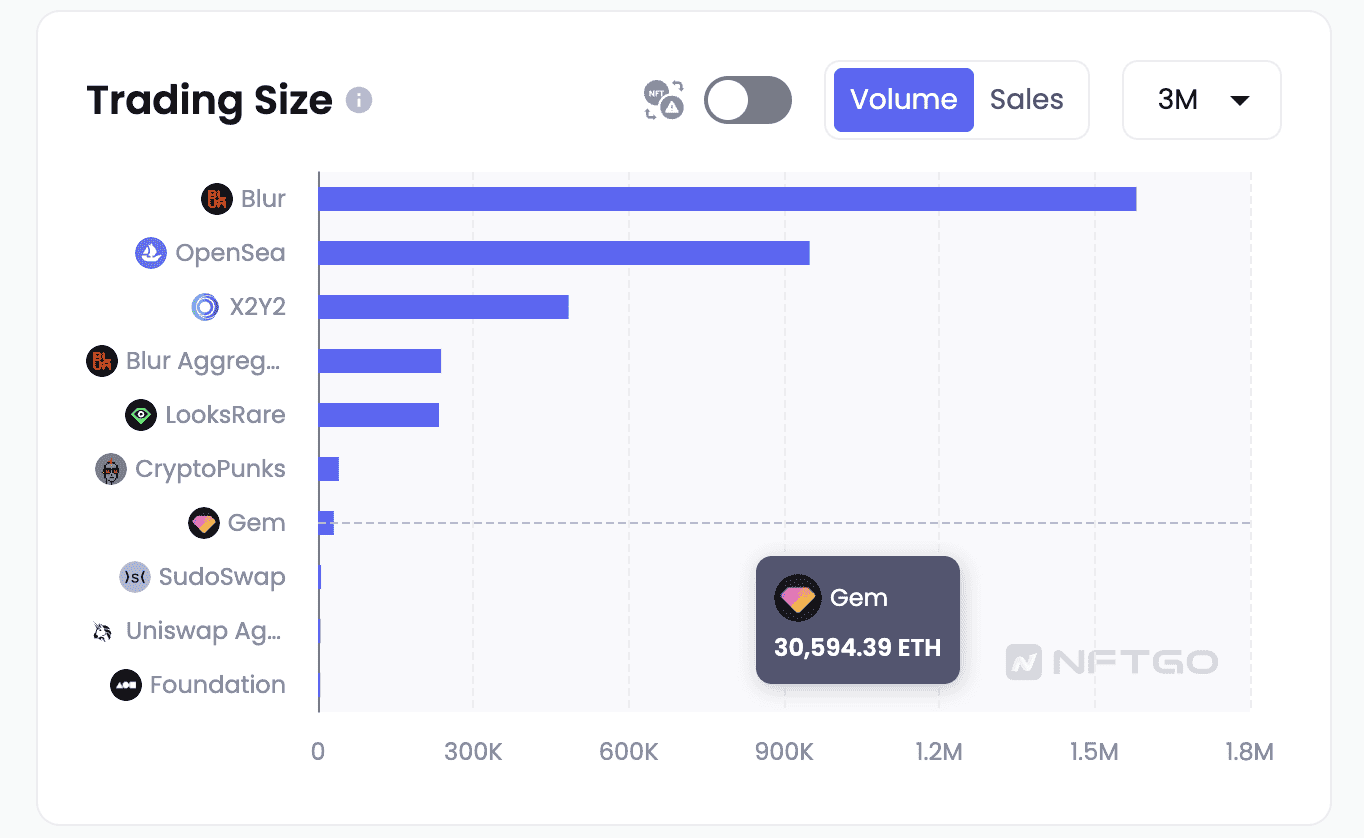The width and height of the screenshot is (1364, 838).
Task: Click the Blur volume bar
Action: point(727,199)
